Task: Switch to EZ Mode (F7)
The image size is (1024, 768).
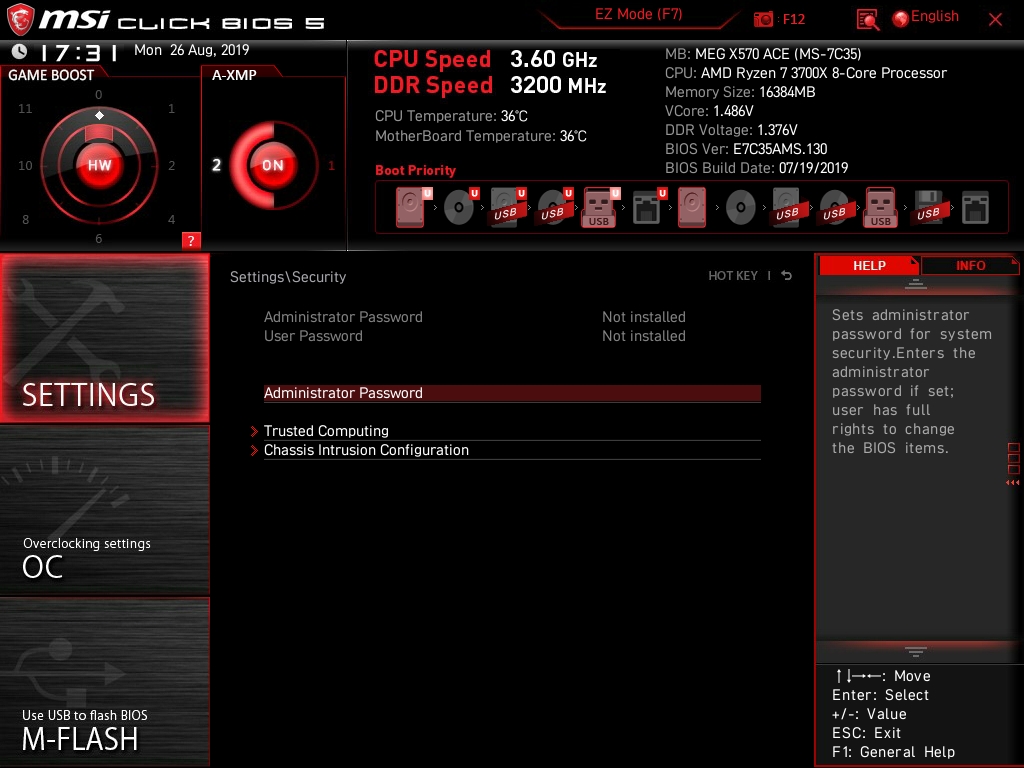Action: [x=638, y=14]
